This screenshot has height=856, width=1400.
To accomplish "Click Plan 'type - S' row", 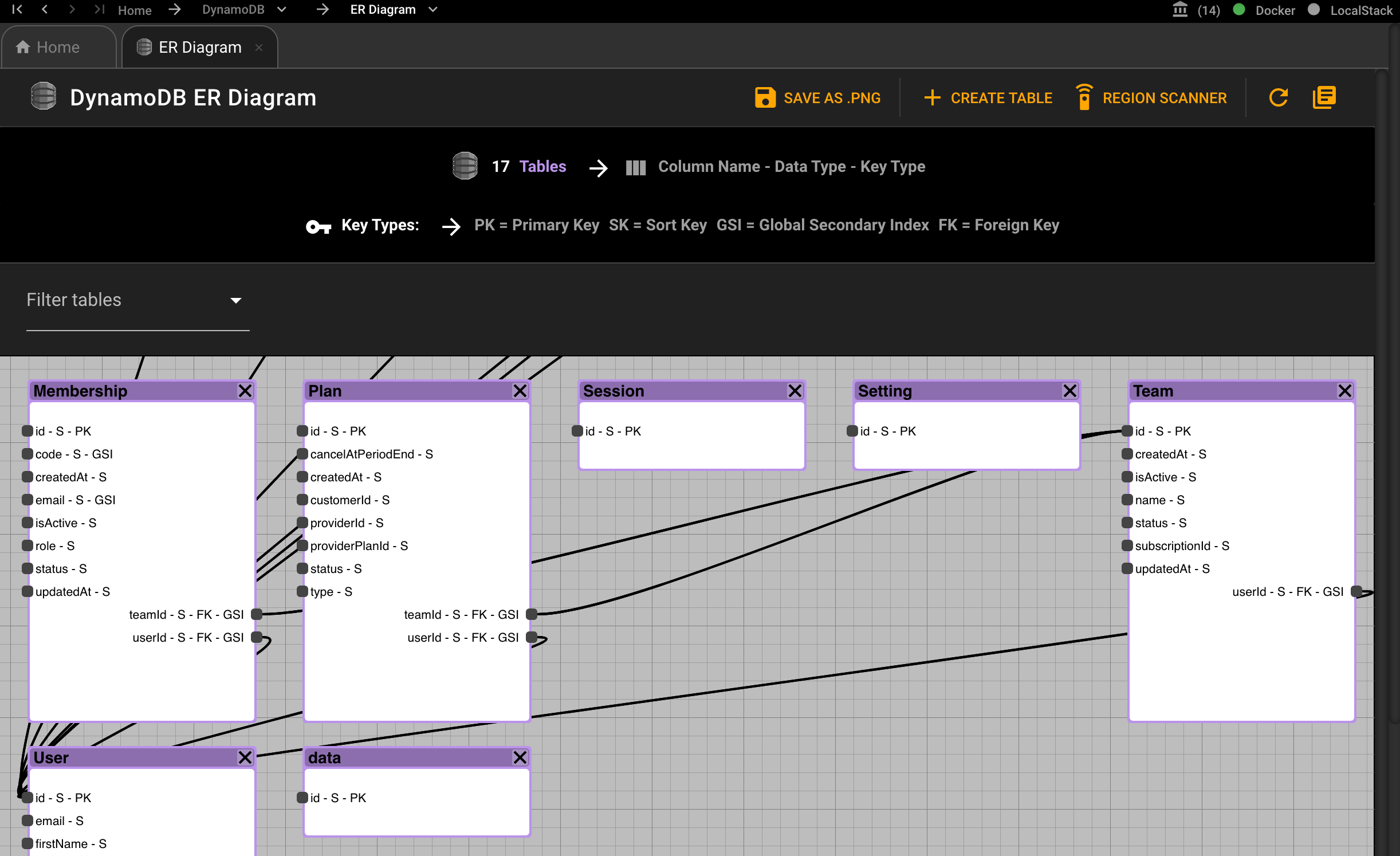I will [x=331, y=591].
